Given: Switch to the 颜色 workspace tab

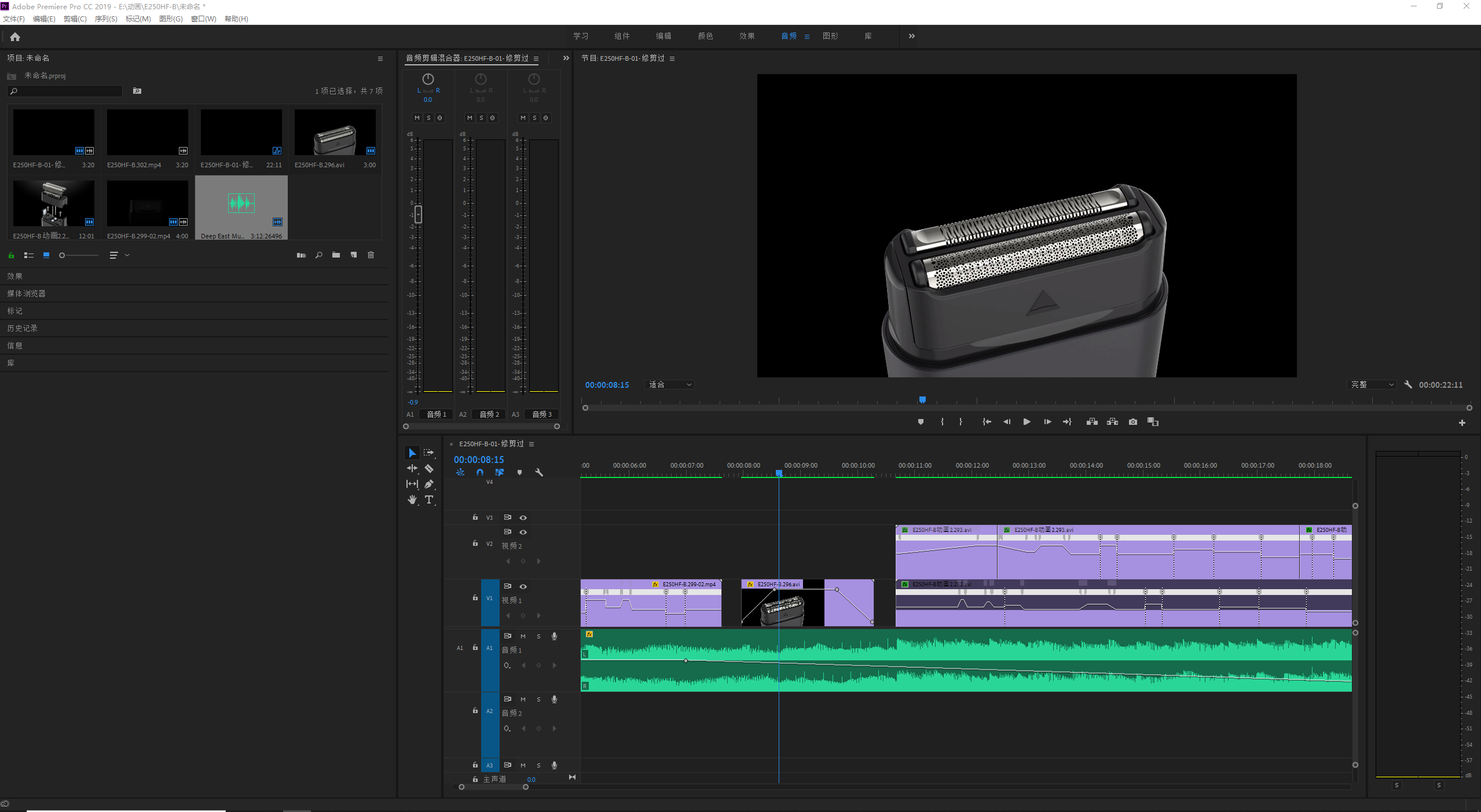Looking at the screenshot, I should click(x=705, y=36).
